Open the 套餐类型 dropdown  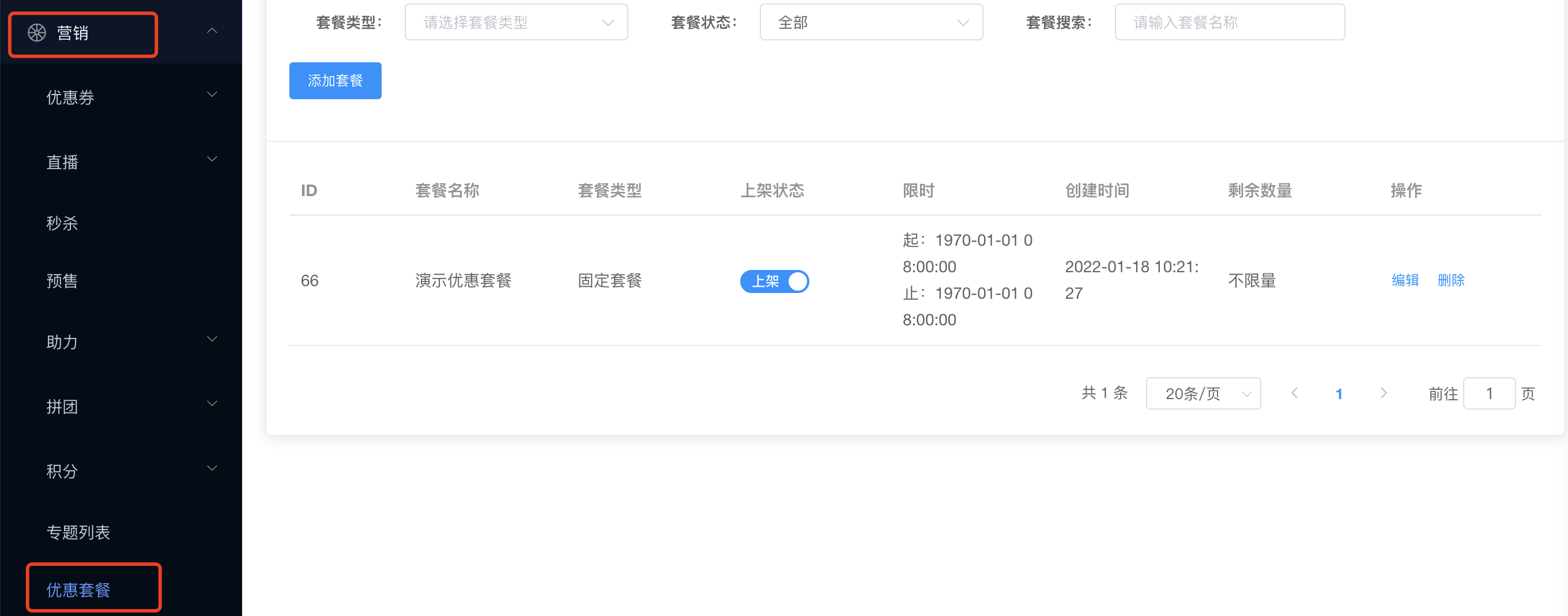[x=516, y=22]
